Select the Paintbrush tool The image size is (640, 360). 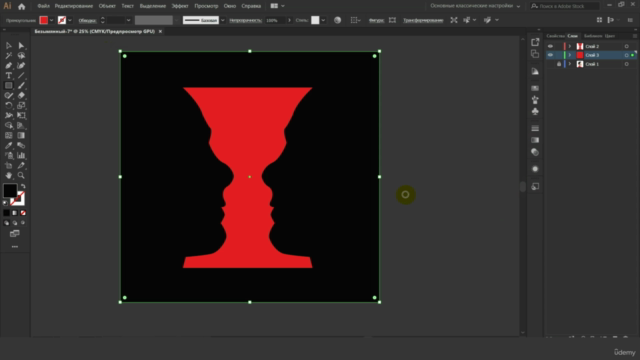coord(21,85)
